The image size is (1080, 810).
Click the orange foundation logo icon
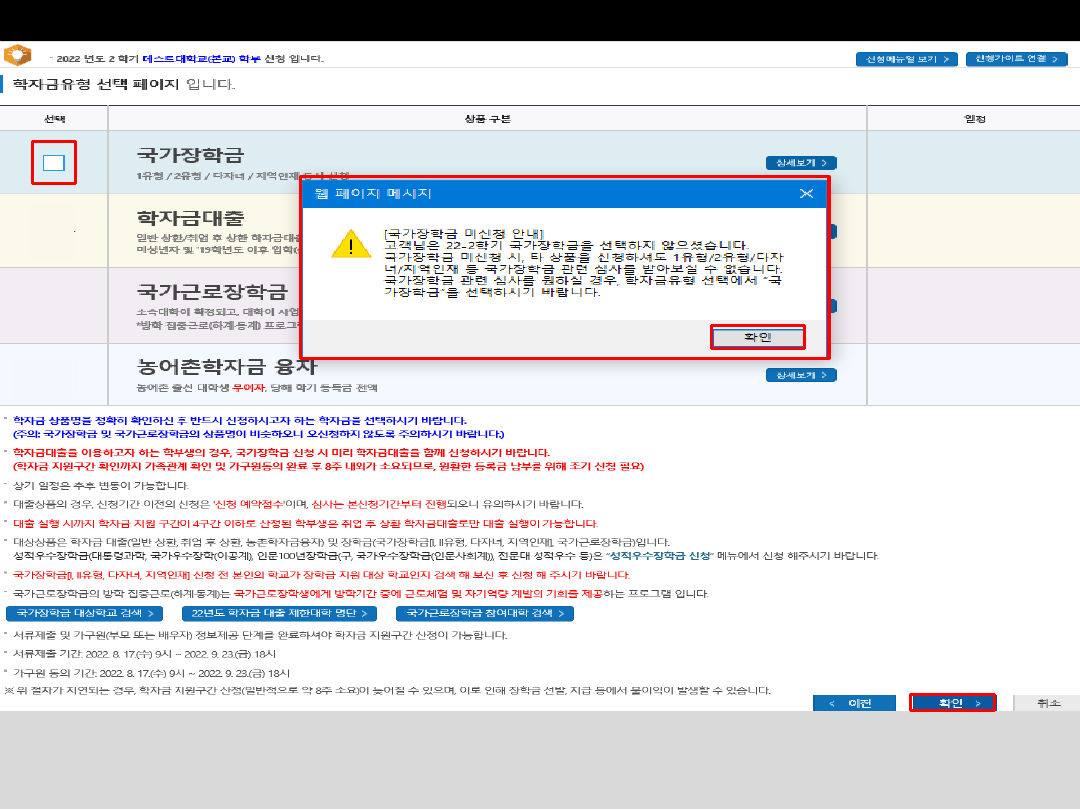coord(17,56)
